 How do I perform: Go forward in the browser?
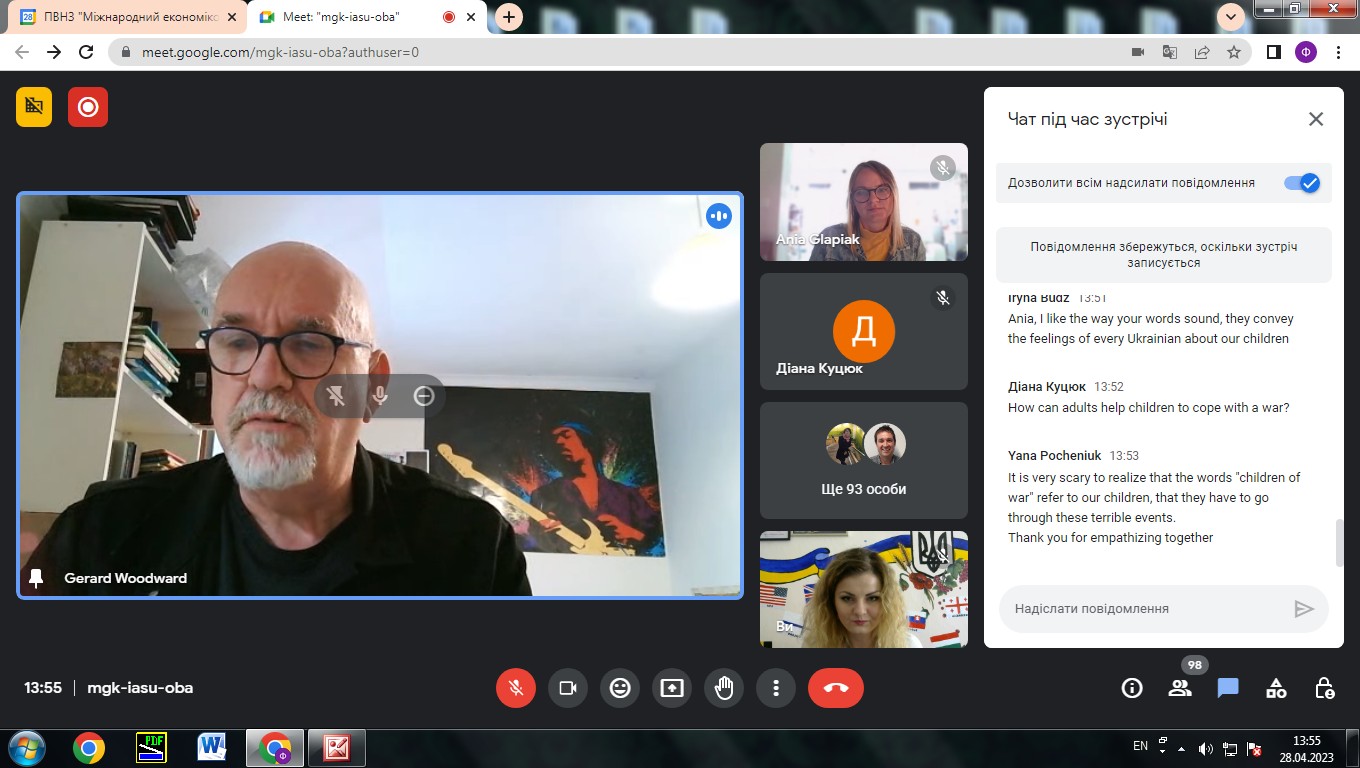54,52
